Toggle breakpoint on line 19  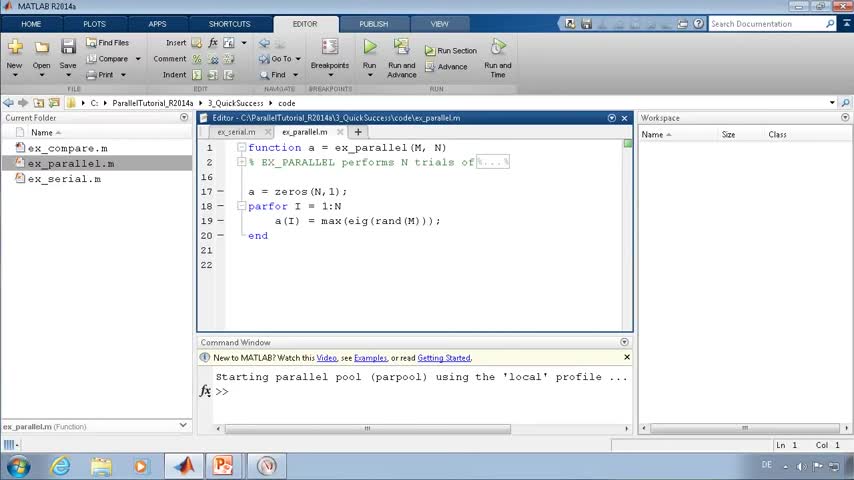tap(221, 221)
